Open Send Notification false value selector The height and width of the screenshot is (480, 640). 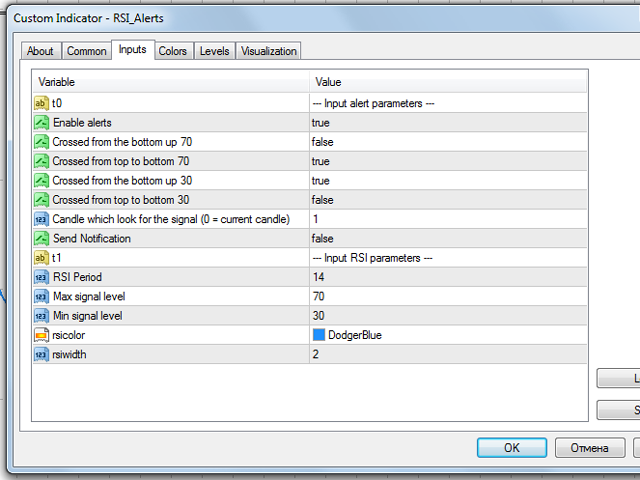(448, 238)
